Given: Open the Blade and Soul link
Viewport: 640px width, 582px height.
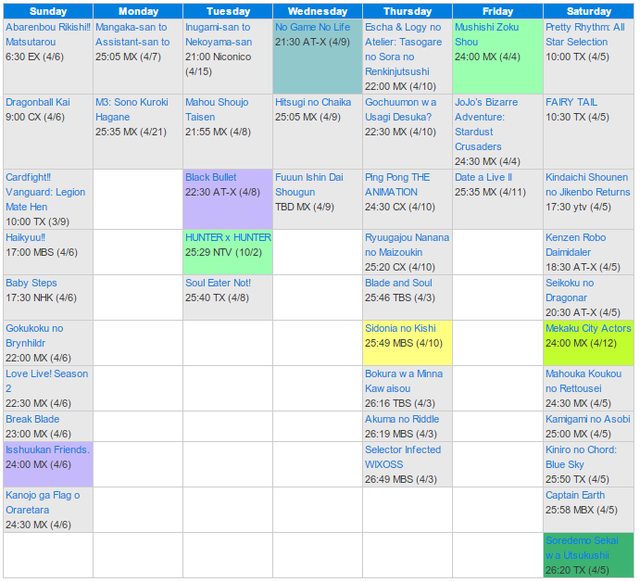Looking at the screenshot, I should tap(398, 283).
